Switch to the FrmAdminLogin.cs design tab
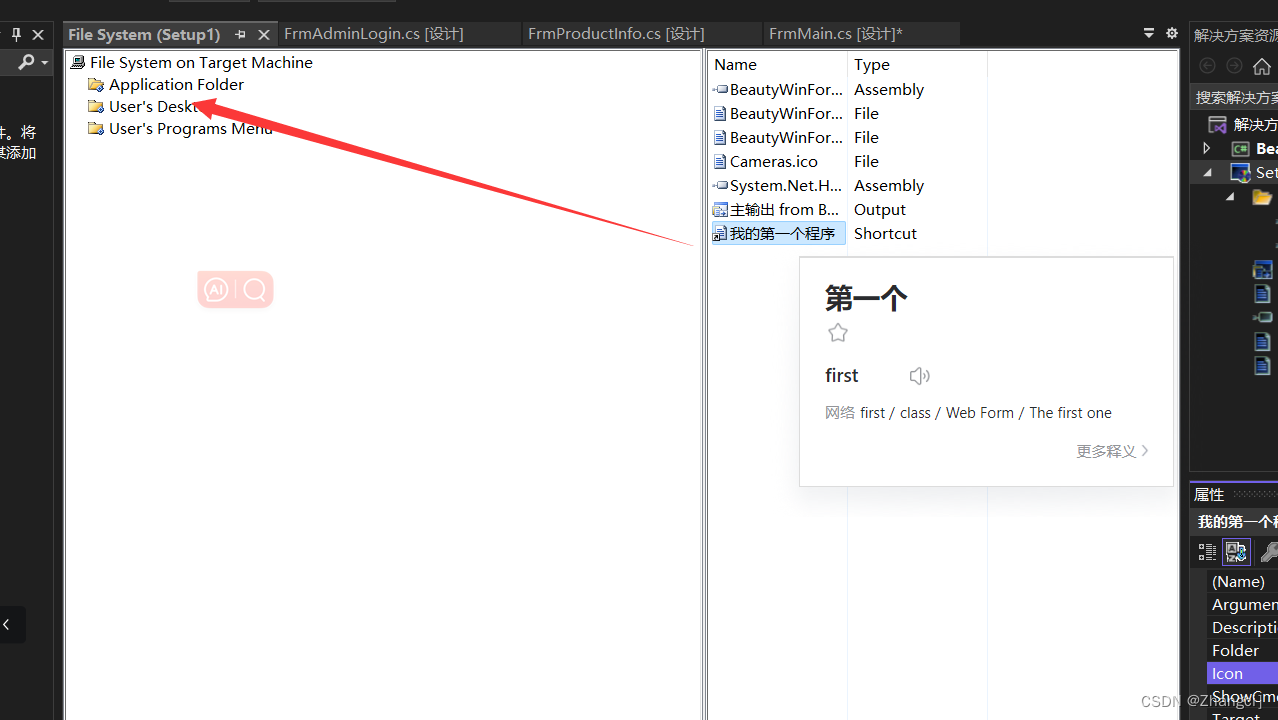This screenshot has height=720, width=1278. pyautogui.click(x=373, y=34)
